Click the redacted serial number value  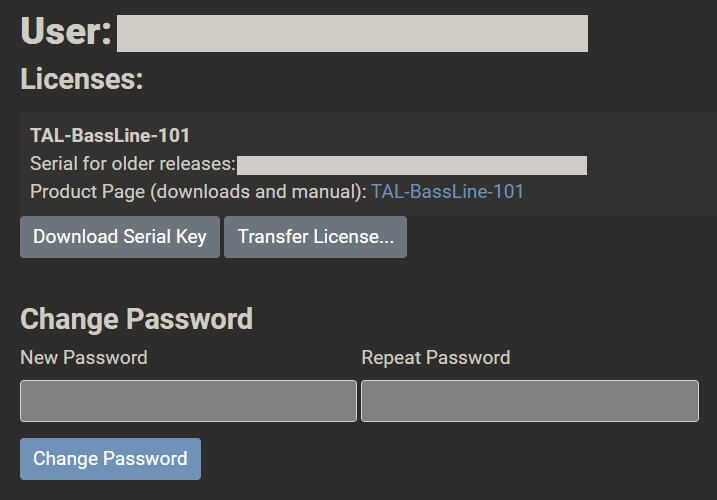(411, 165)
